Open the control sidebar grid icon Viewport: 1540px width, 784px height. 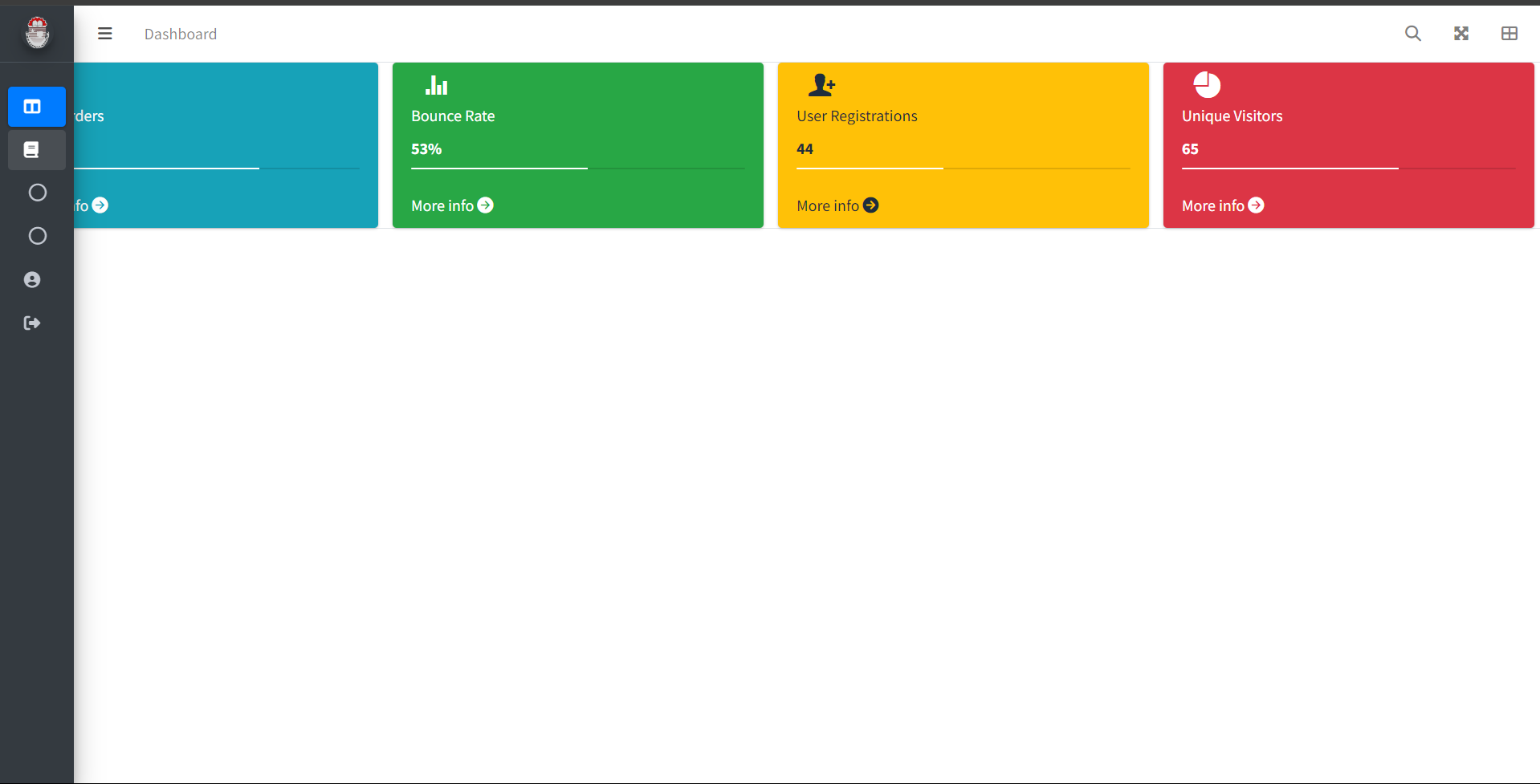1509,34
